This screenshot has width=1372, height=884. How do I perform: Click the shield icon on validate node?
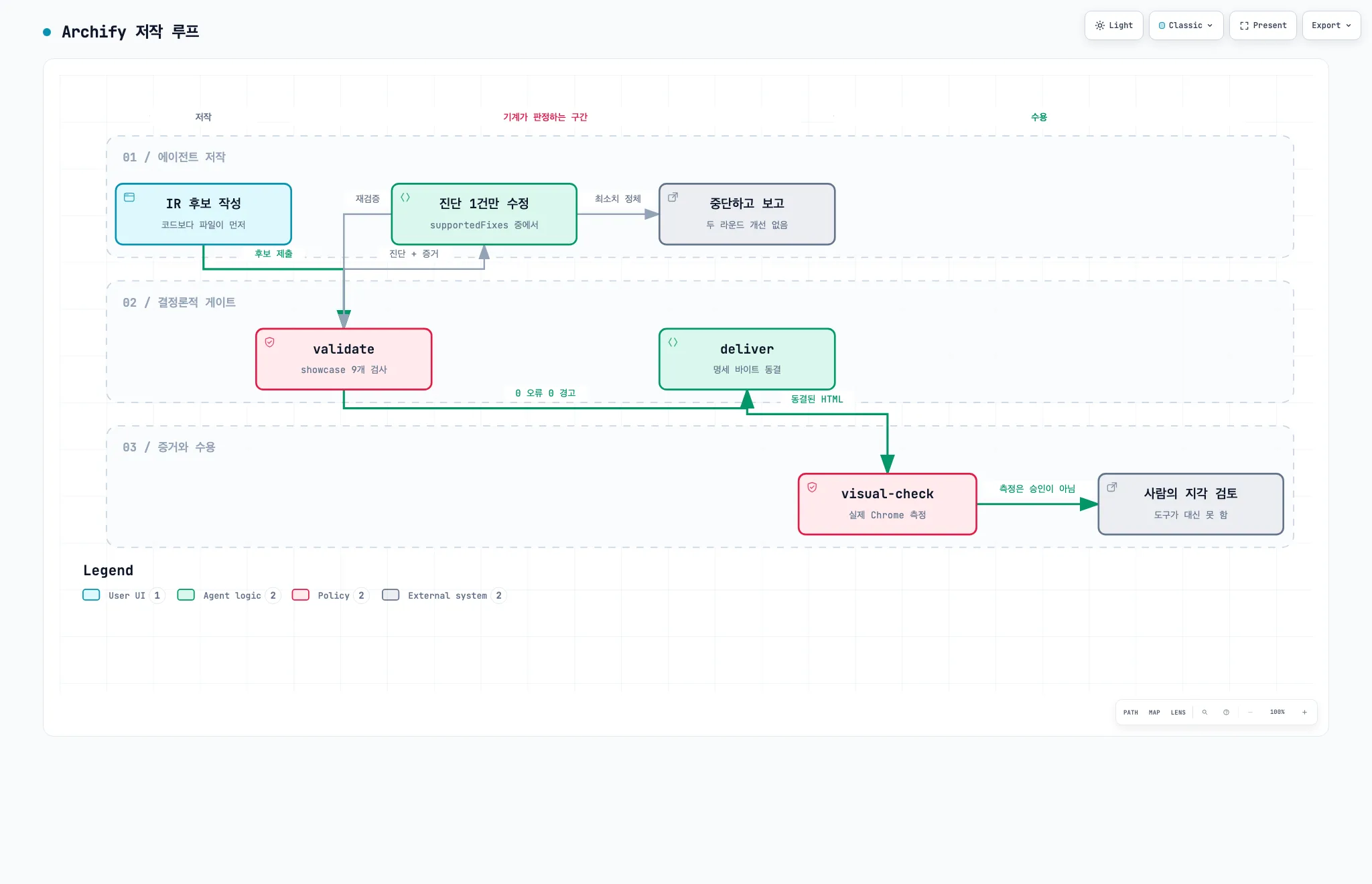click(x=270, y=342)
